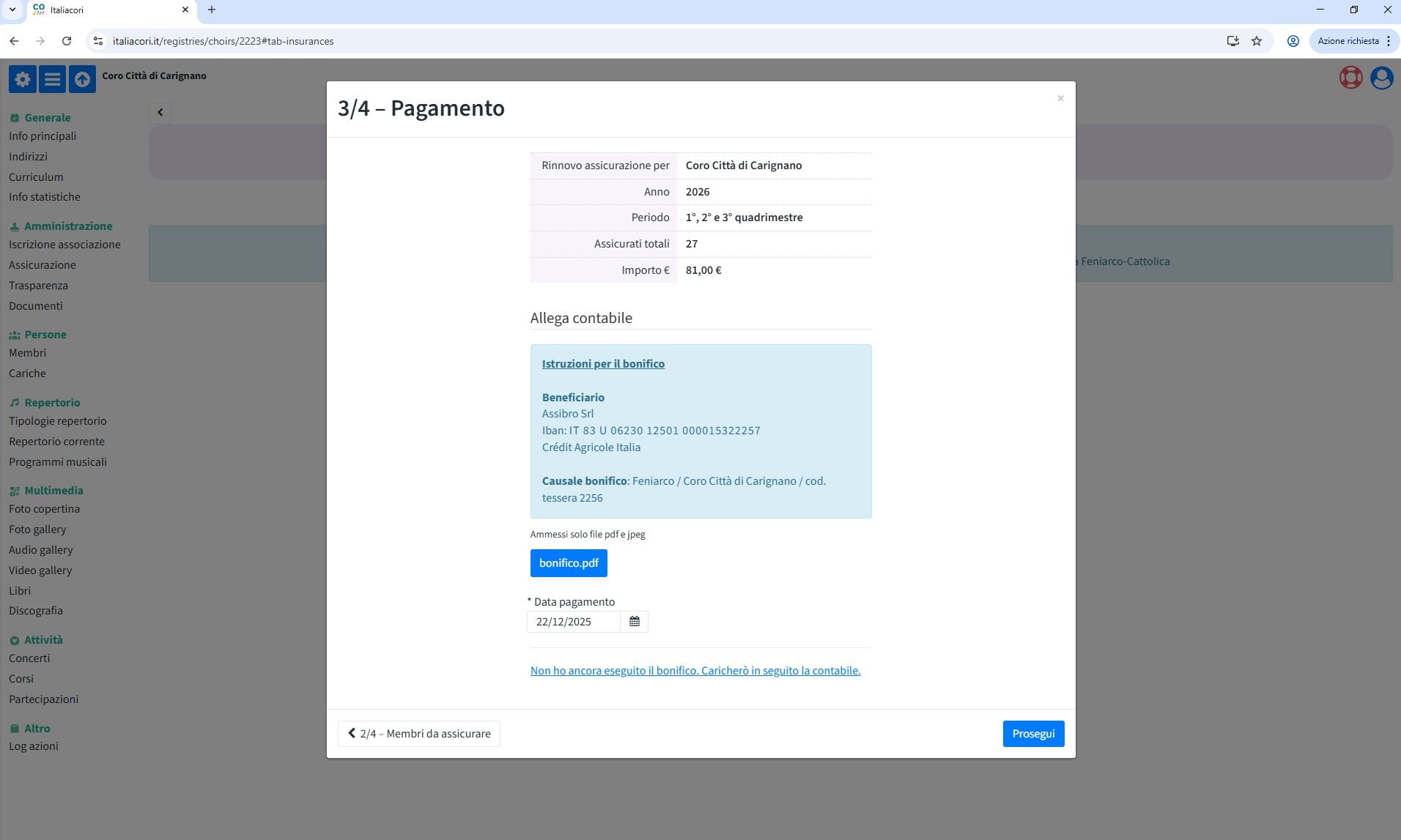The image size is (1401, 840).
Task: Reload the page in the browser
Action: [x=67, y=41]
